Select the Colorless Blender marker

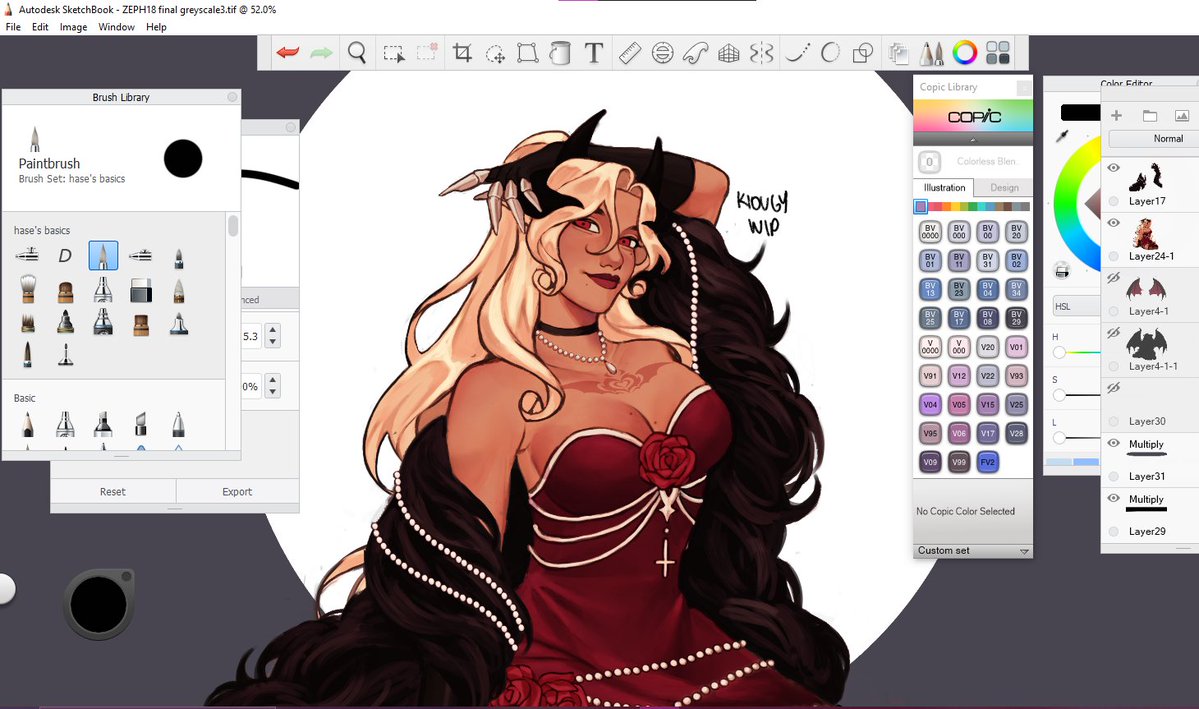point(929,161)
